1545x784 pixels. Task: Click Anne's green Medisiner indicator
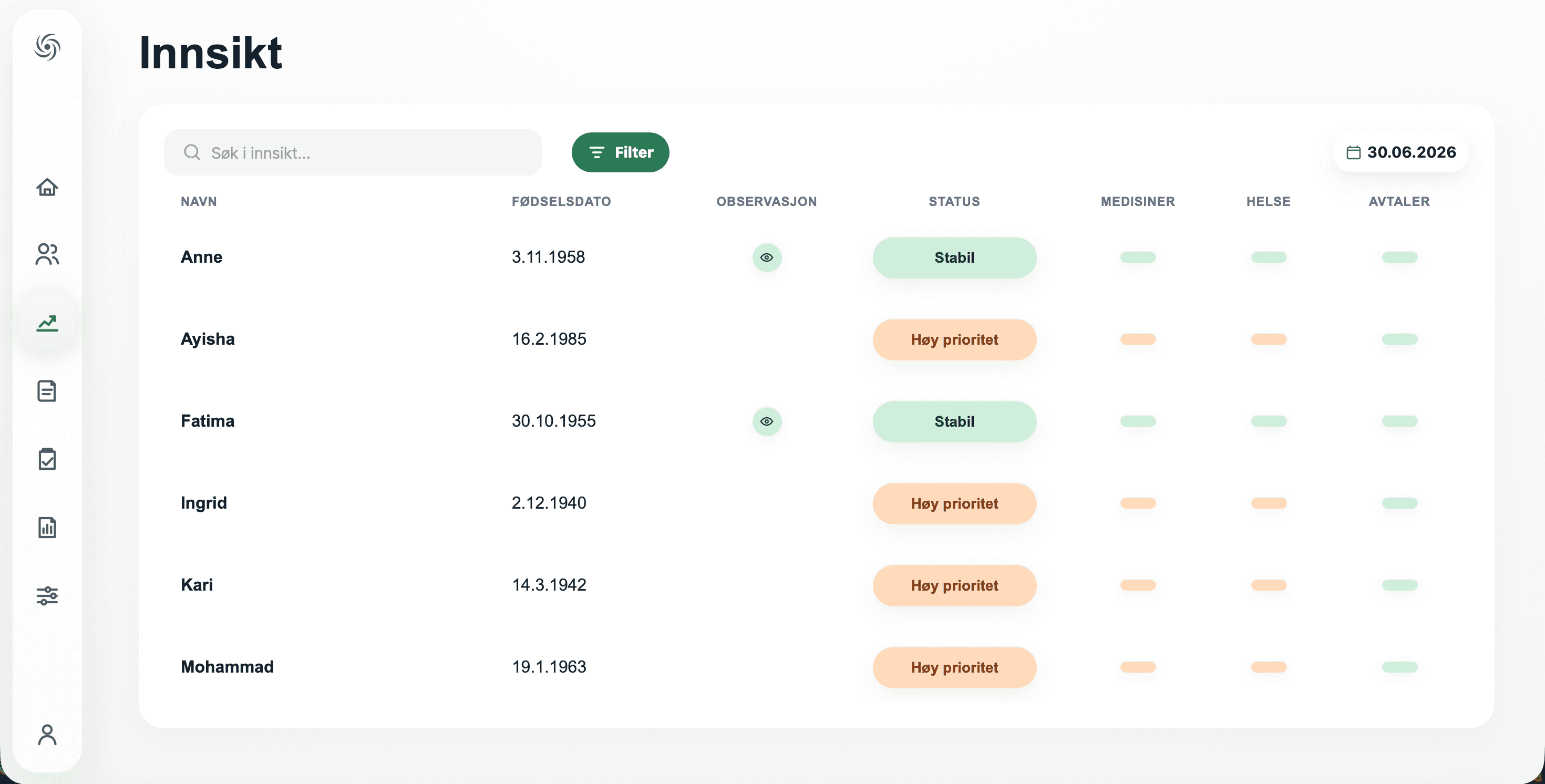[1138, 257]
